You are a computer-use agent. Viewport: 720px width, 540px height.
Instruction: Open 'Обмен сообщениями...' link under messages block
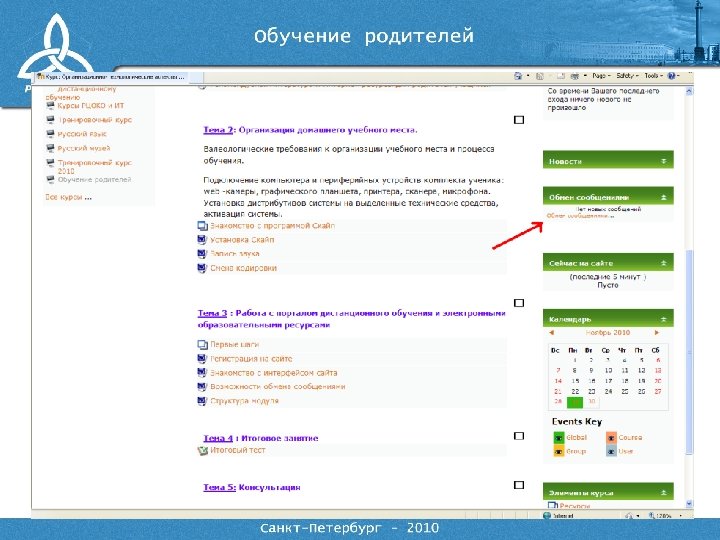(x=580, y=216)
